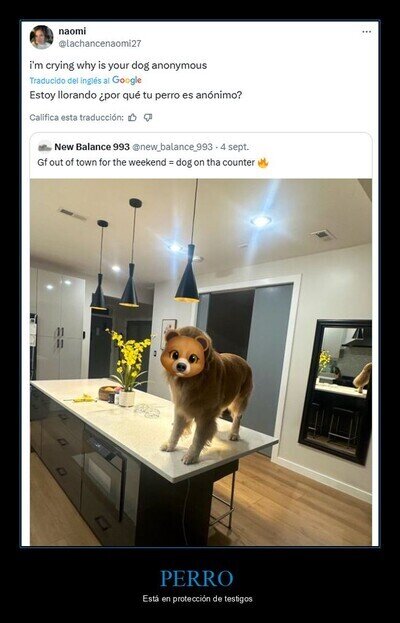Image resolution: width=400 pixels, height=623 pixels.
Task: Rate the translation with thumbs up
Action: point(132,117)
